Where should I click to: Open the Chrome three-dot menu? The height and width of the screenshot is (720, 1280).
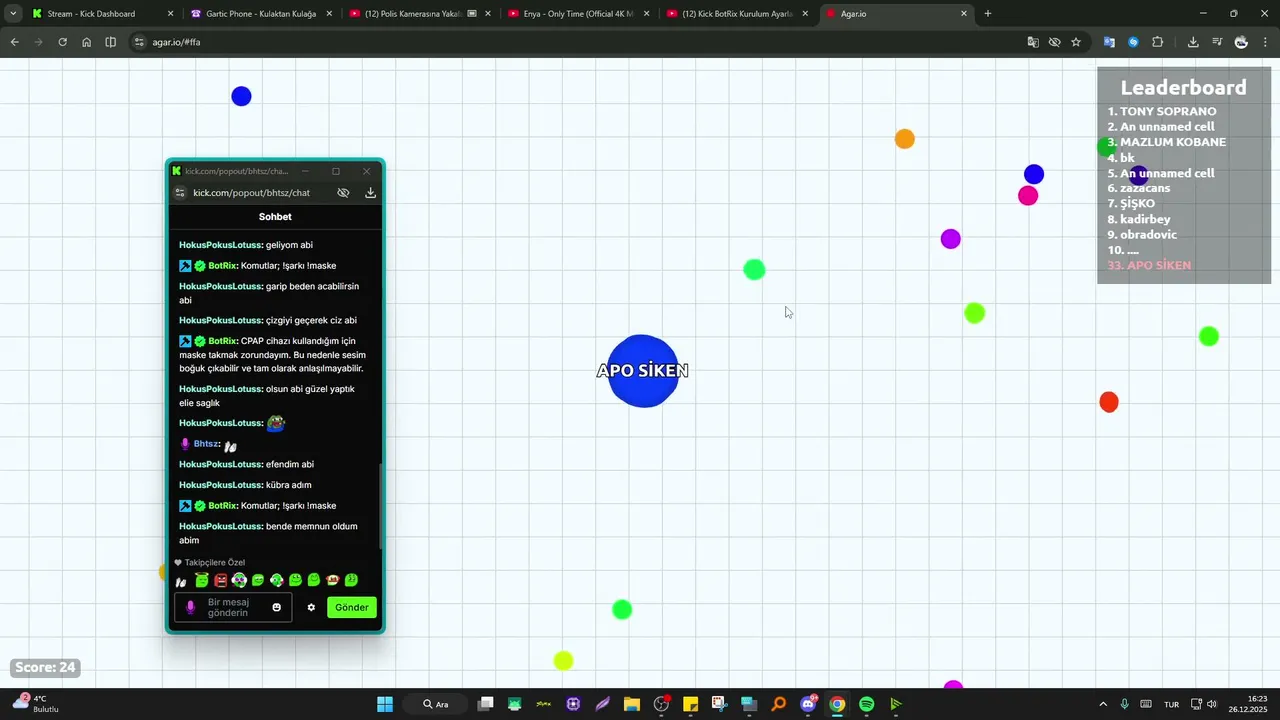tap(1265, 42)
